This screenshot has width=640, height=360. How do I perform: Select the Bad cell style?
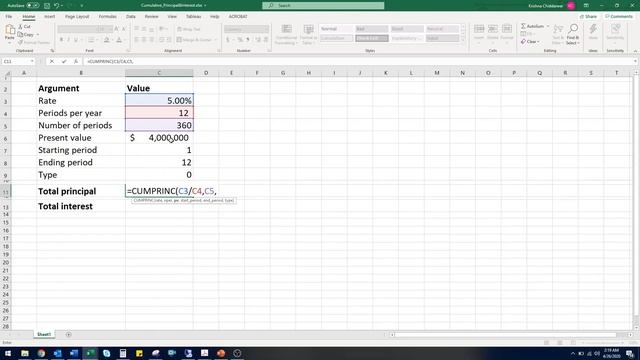click(x=371, y=29)
